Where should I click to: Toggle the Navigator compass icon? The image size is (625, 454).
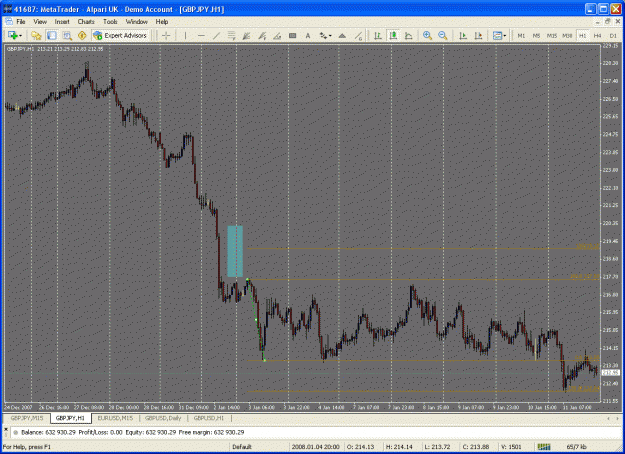point(82,35)
